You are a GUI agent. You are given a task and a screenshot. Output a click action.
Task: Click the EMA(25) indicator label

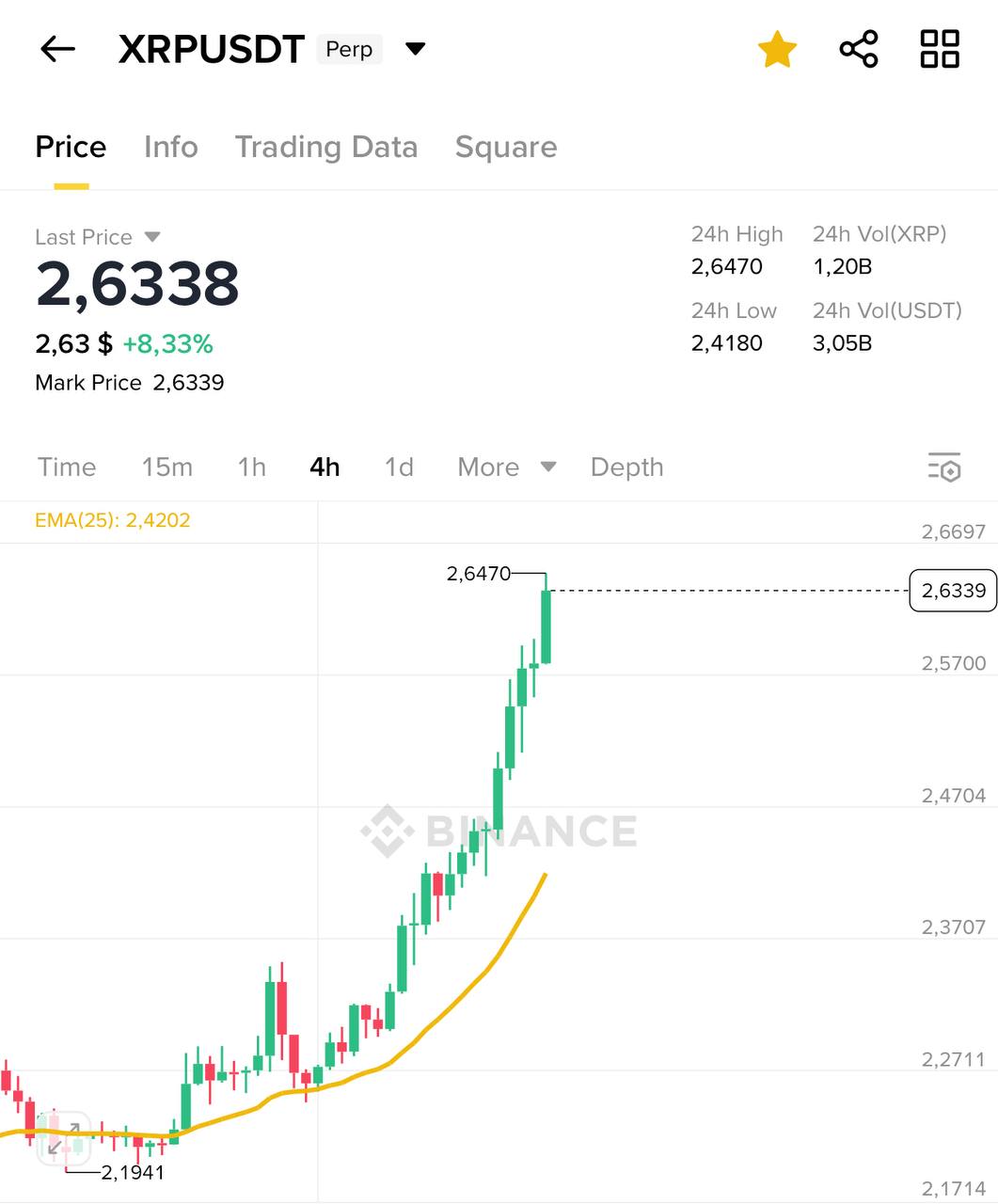(x=112, y=520)
